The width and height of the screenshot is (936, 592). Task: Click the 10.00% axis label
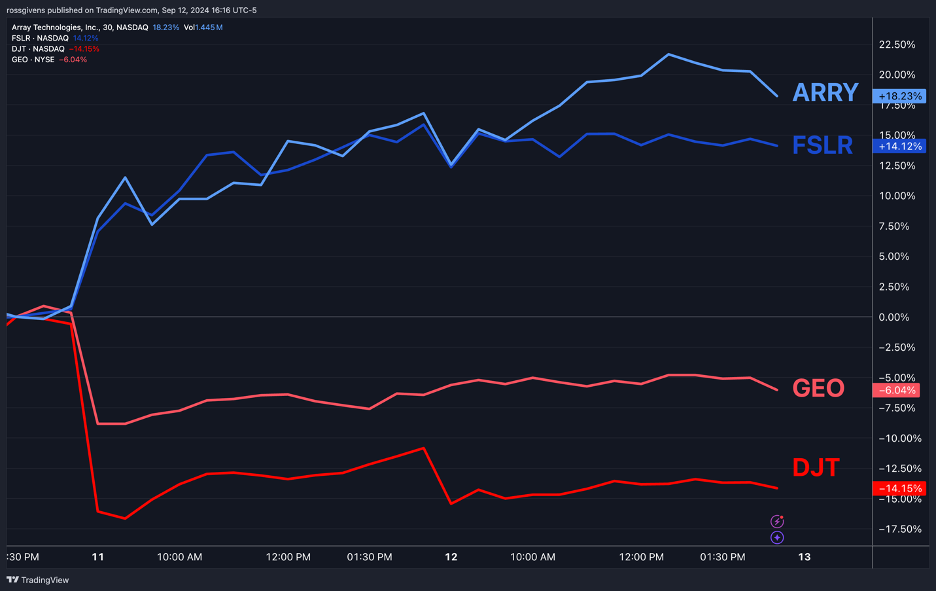click(897, 196)
